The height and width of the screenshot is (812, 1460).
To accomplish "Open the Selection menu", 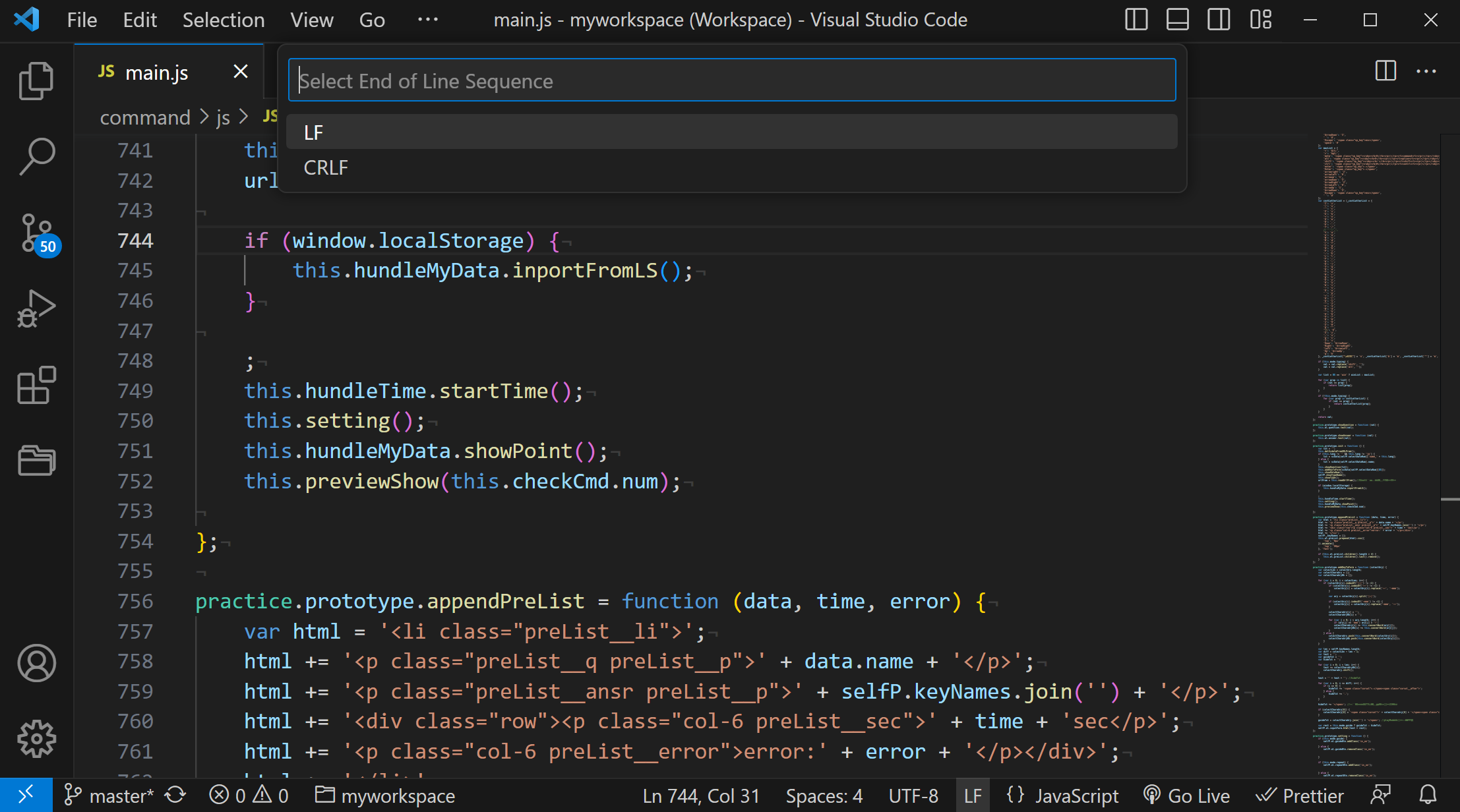I will tap(224, 20).
